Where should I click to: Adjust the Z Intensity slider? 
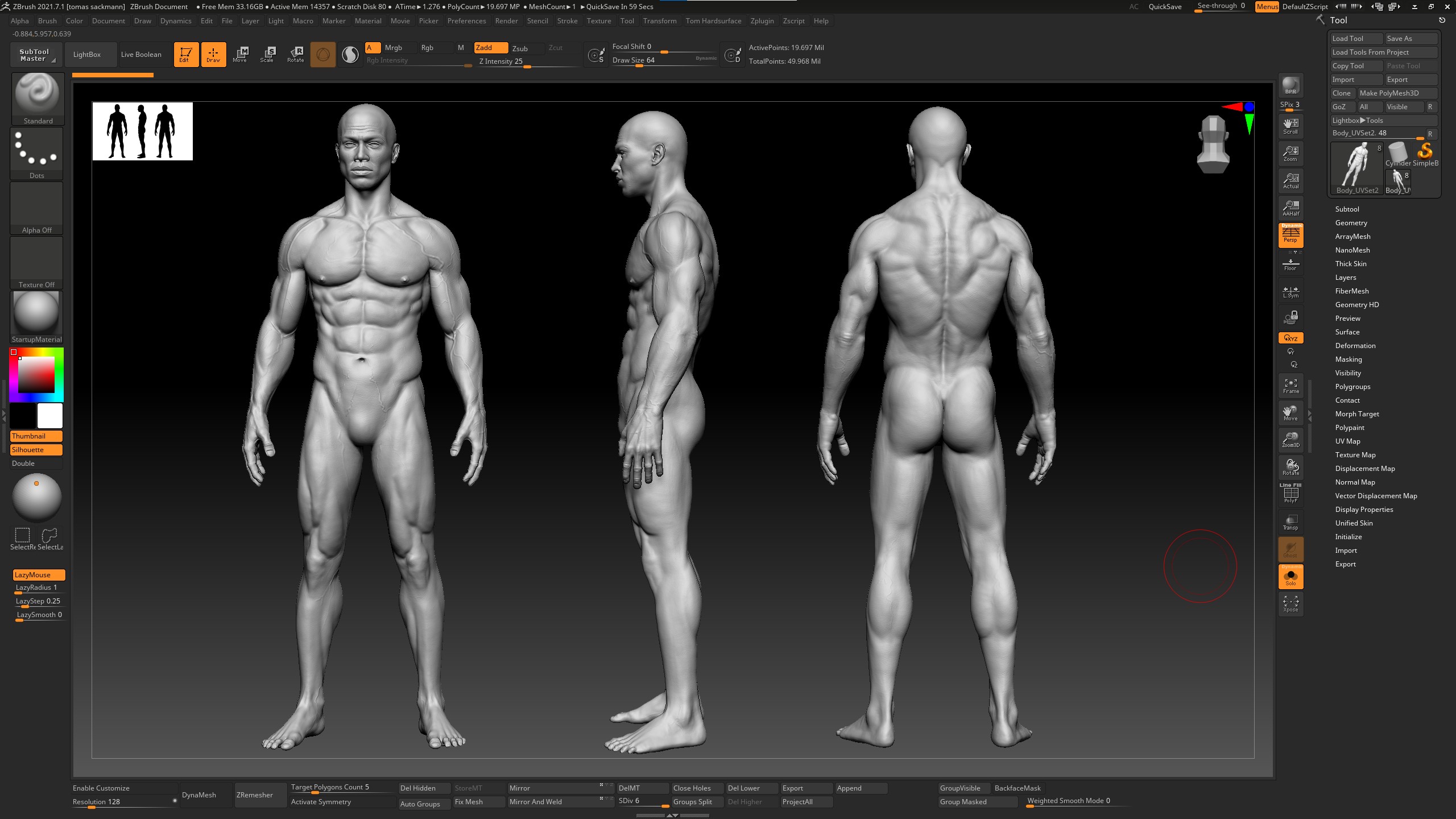pyautogui.click(x=527, y=61)
